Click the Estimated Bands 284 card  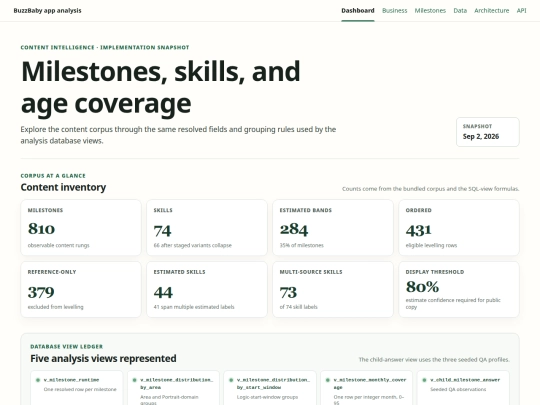click(333, 228)
